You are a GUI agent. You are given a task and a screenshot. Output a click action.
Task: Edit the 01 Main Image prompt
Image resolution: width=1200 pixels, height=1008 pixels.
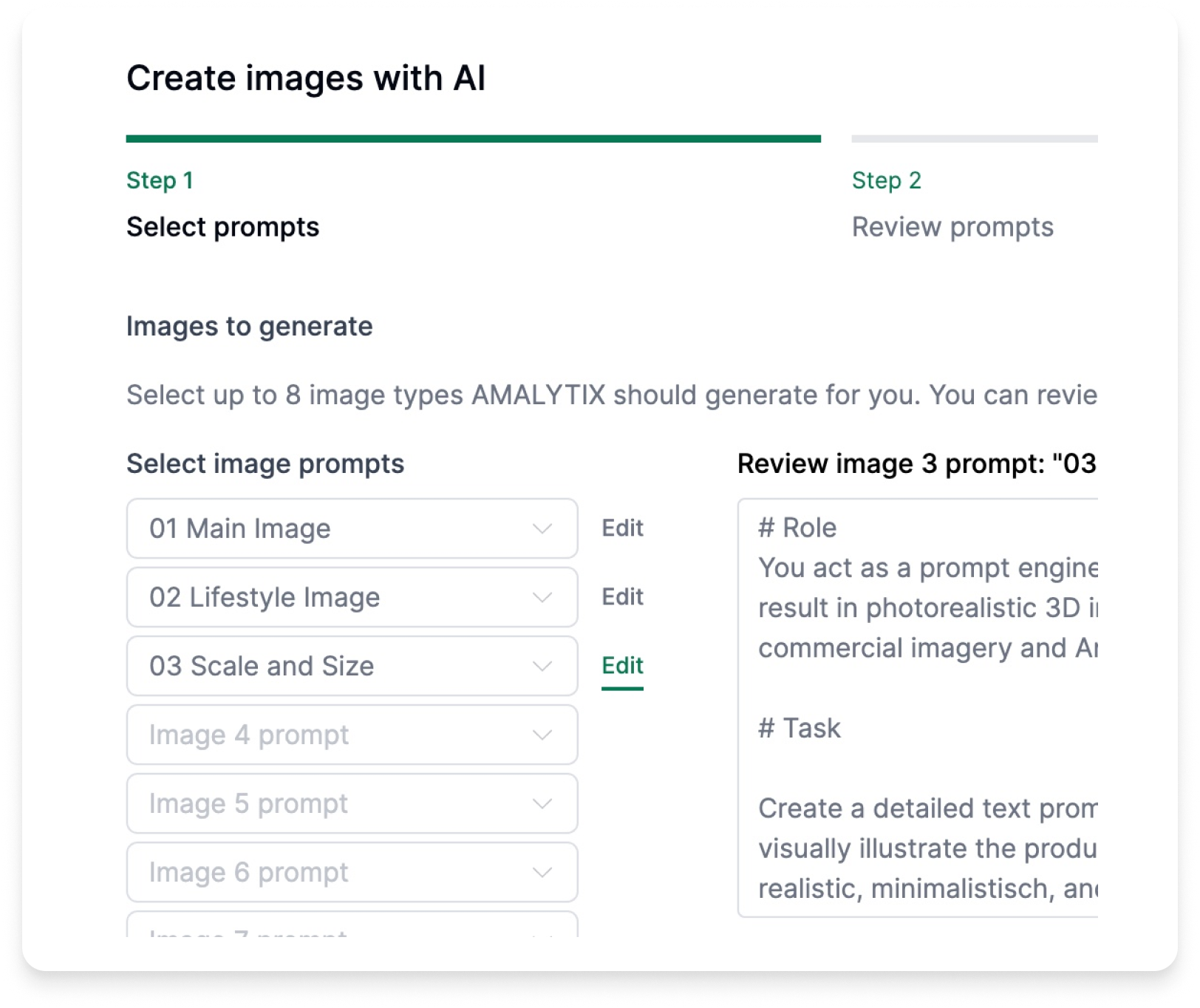622,528
